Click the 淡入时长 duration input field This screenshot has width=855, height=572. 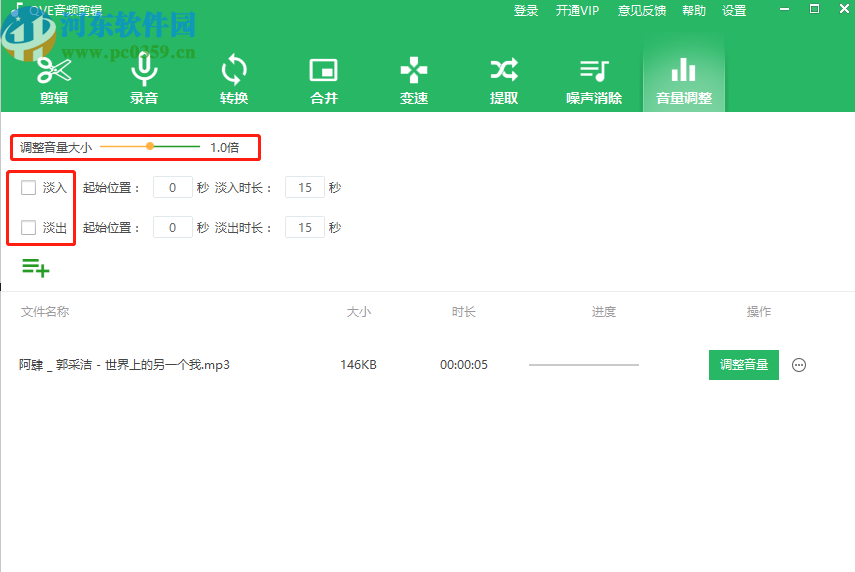pos(305,188)
